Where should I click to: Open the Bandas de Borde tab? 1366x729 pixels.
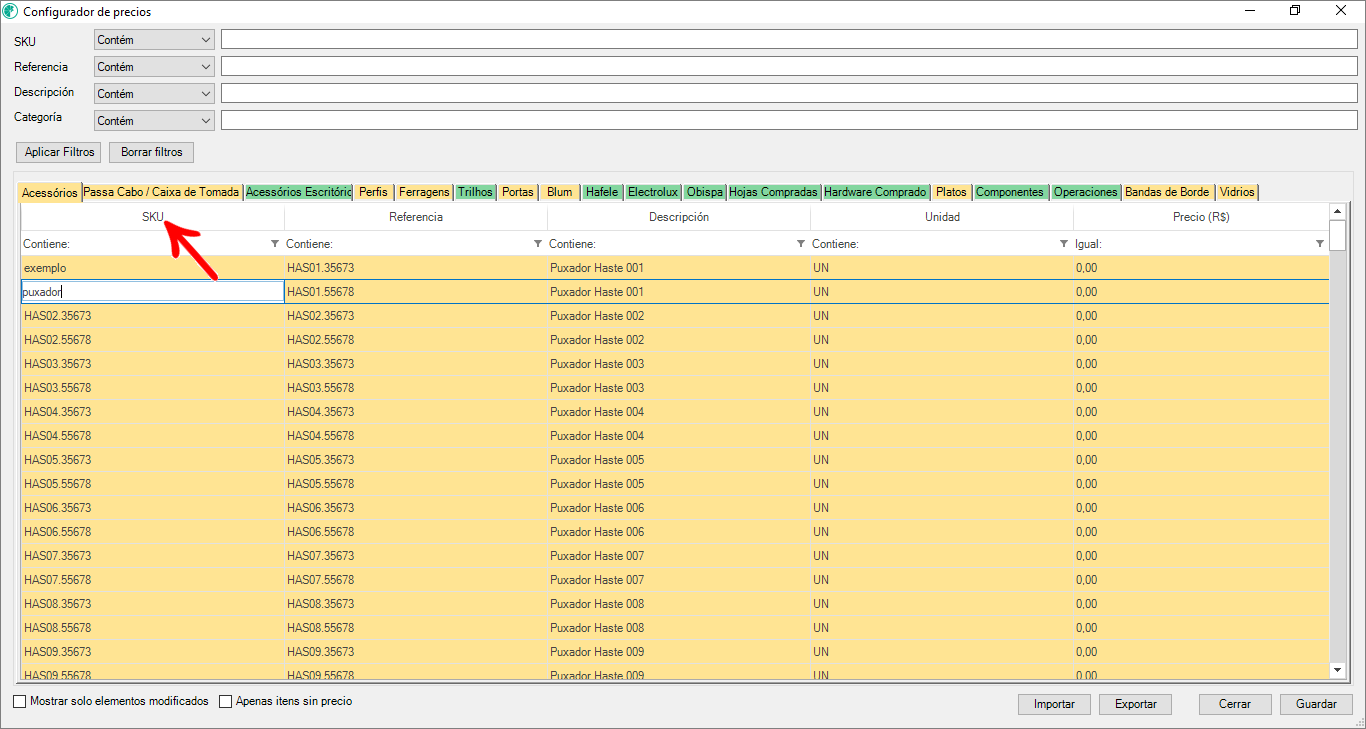(1167, 192)
